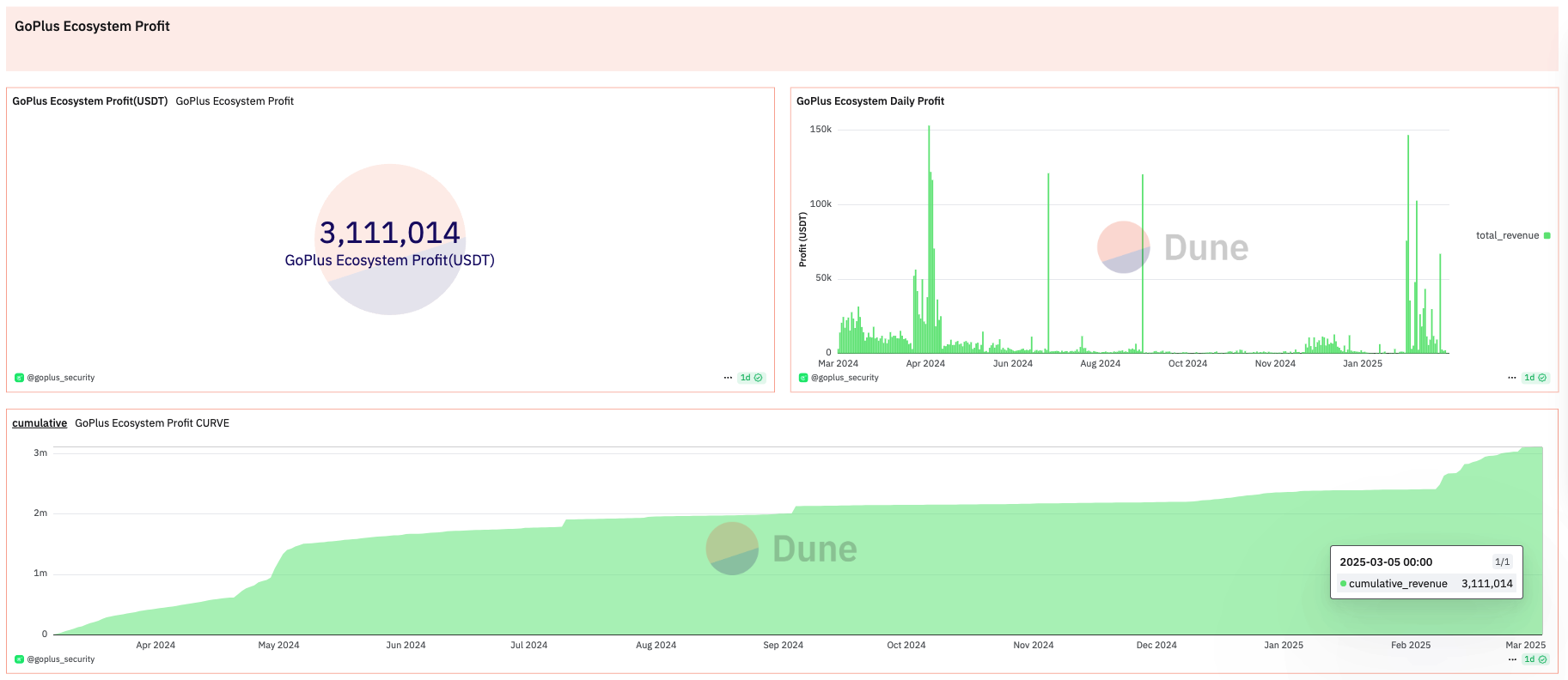This screenshot has height=680, width=1568.
Task: Click goplus_security avatar icon under counter panel
Action: (x=19, y=378)
